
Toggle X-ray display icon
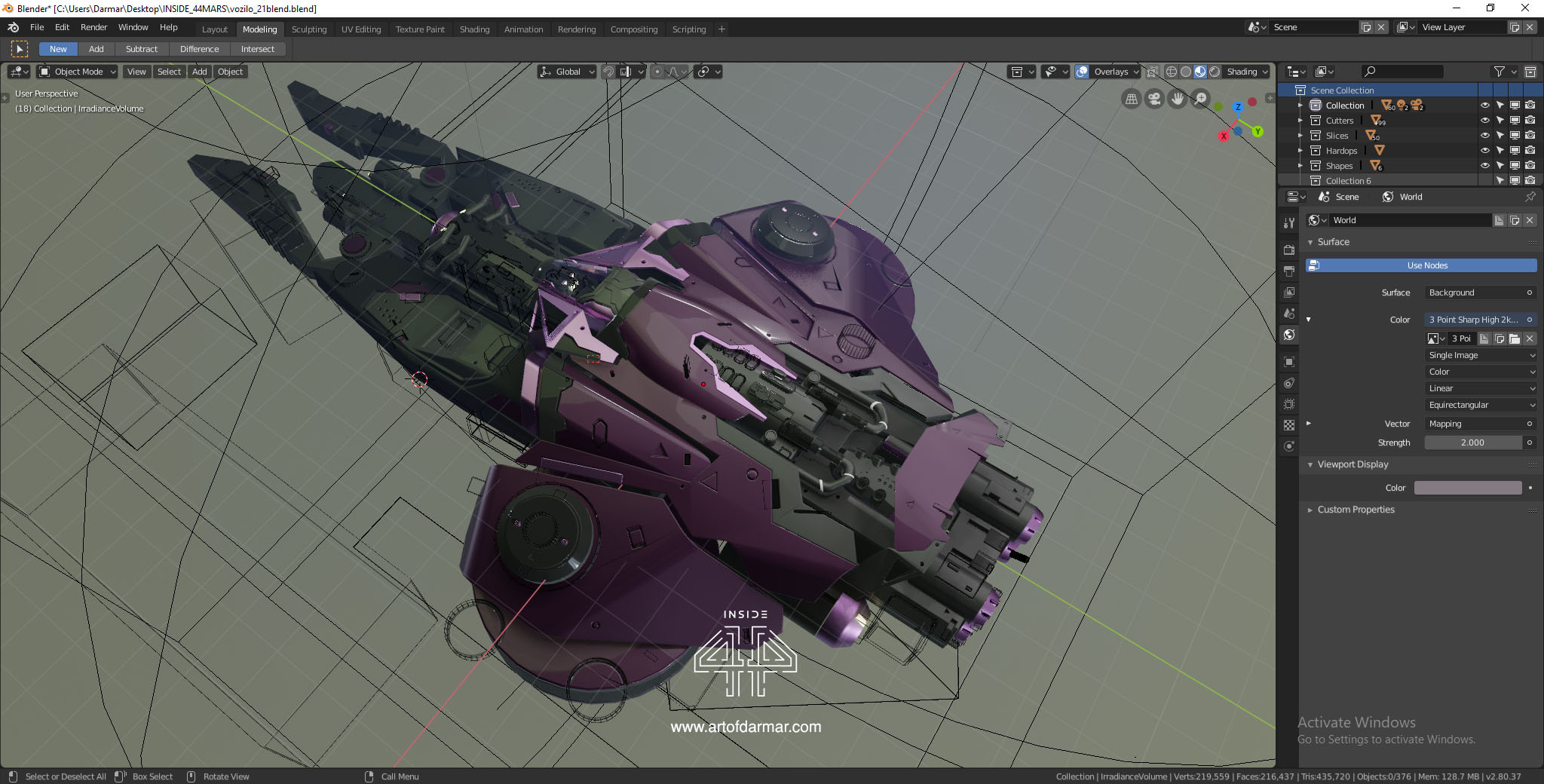click(x=1152, y=72)
